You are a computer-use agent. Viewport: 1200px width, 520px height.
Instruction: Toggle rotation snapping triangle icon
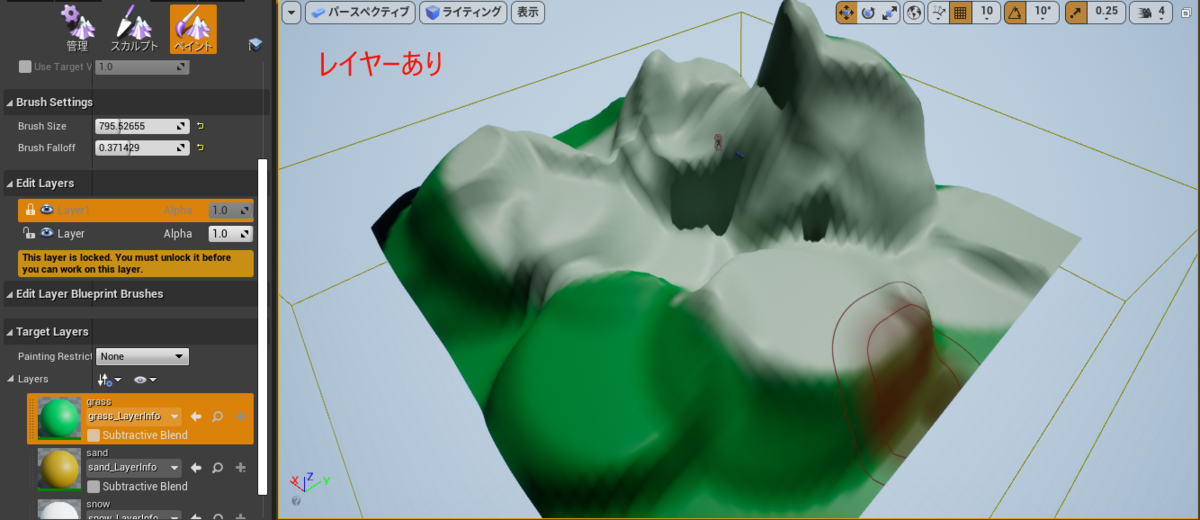click(x=1016, y=12)
